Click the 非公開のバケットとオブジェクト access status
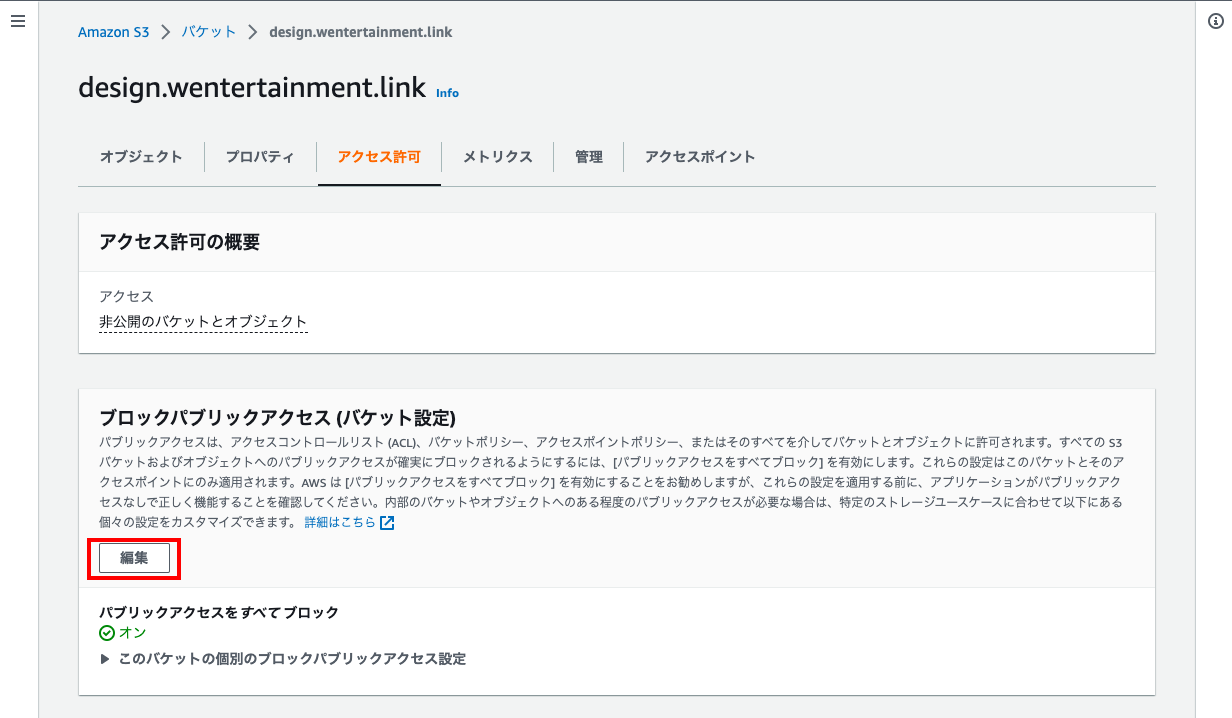 point(203,322)
